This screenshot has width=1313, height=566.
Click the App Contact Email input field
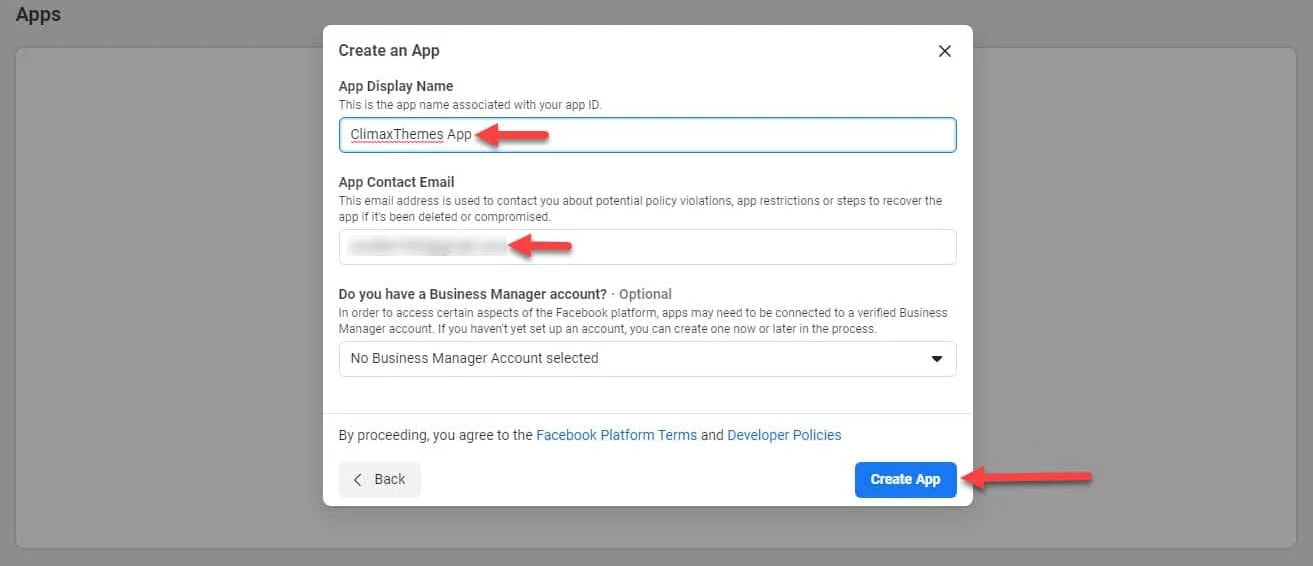coord(647,247)
